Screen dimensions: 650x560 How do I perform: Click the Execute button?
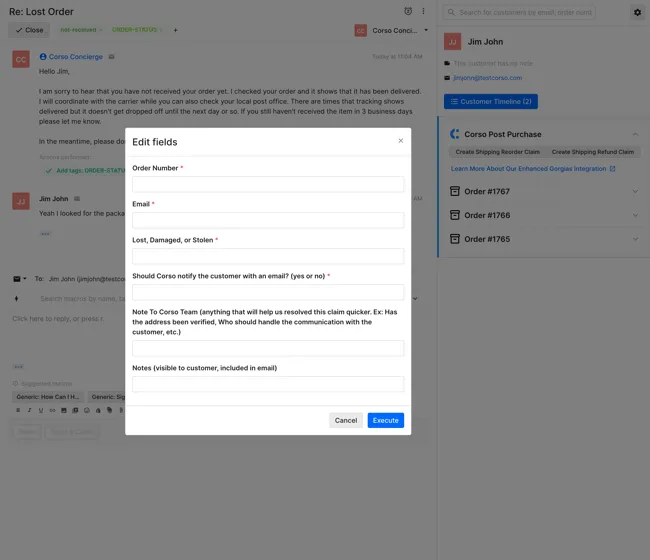click(x=386, y=420)
